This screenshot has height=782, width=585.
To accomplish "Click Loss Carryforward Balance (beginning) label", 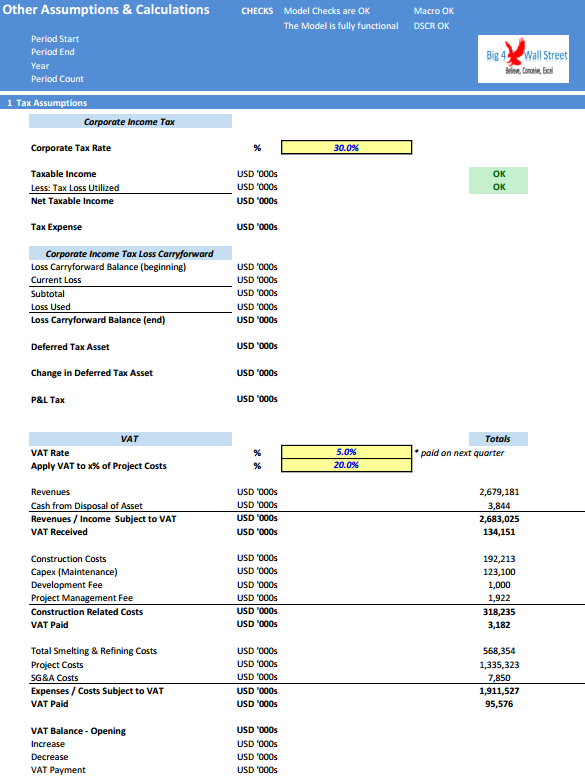I will [x=108, y=267].
